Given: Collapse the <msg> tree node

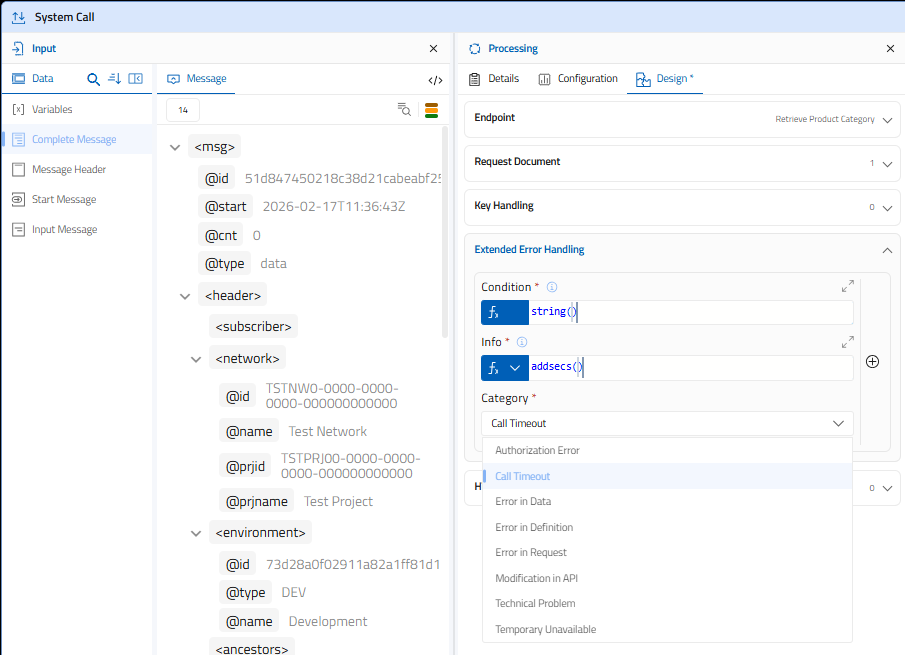Looking at the screenshot, I should [176, 147].
